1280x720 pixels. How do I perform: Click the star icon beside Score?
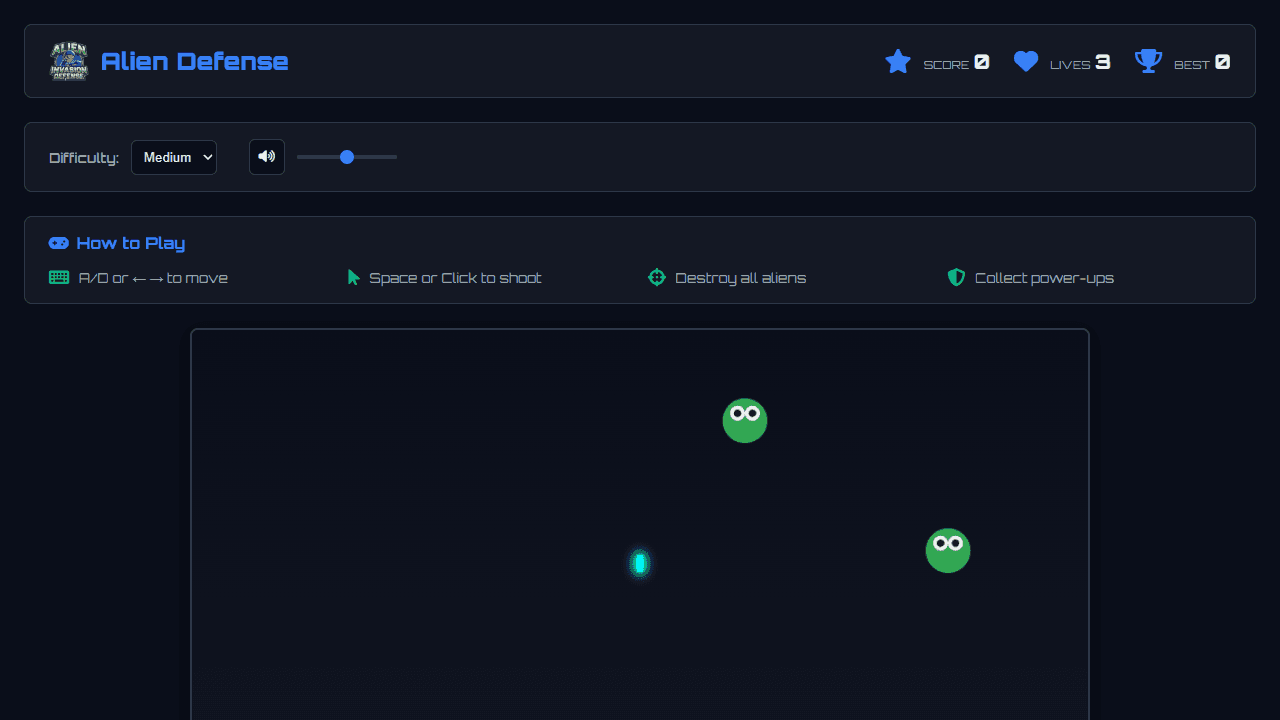898,62
